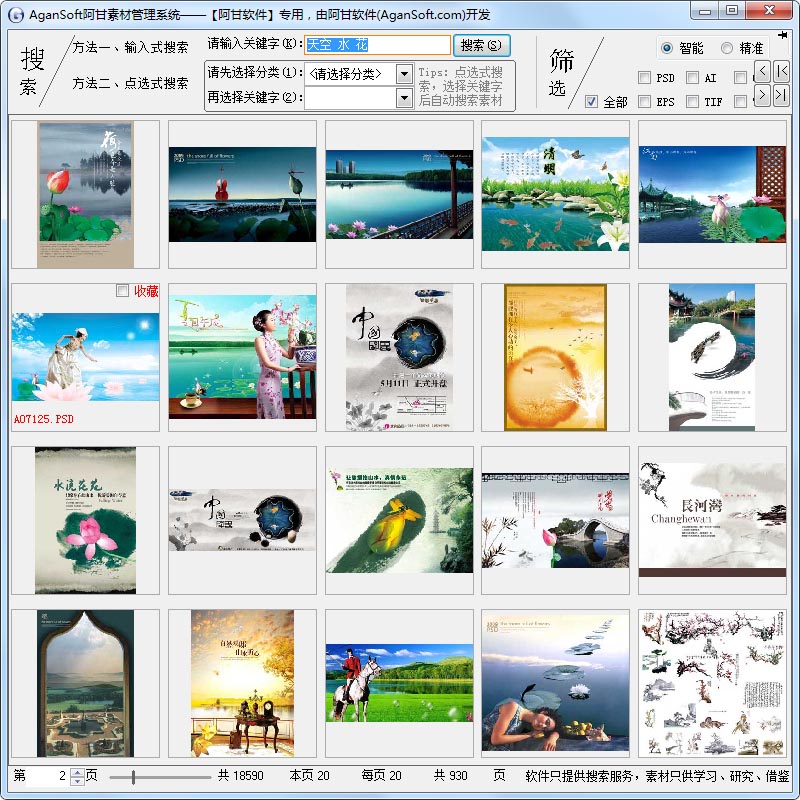Screen dimensions: 800x800
Task: Open the ink brush swirl garden thumbnail
Action: [712, 357]
